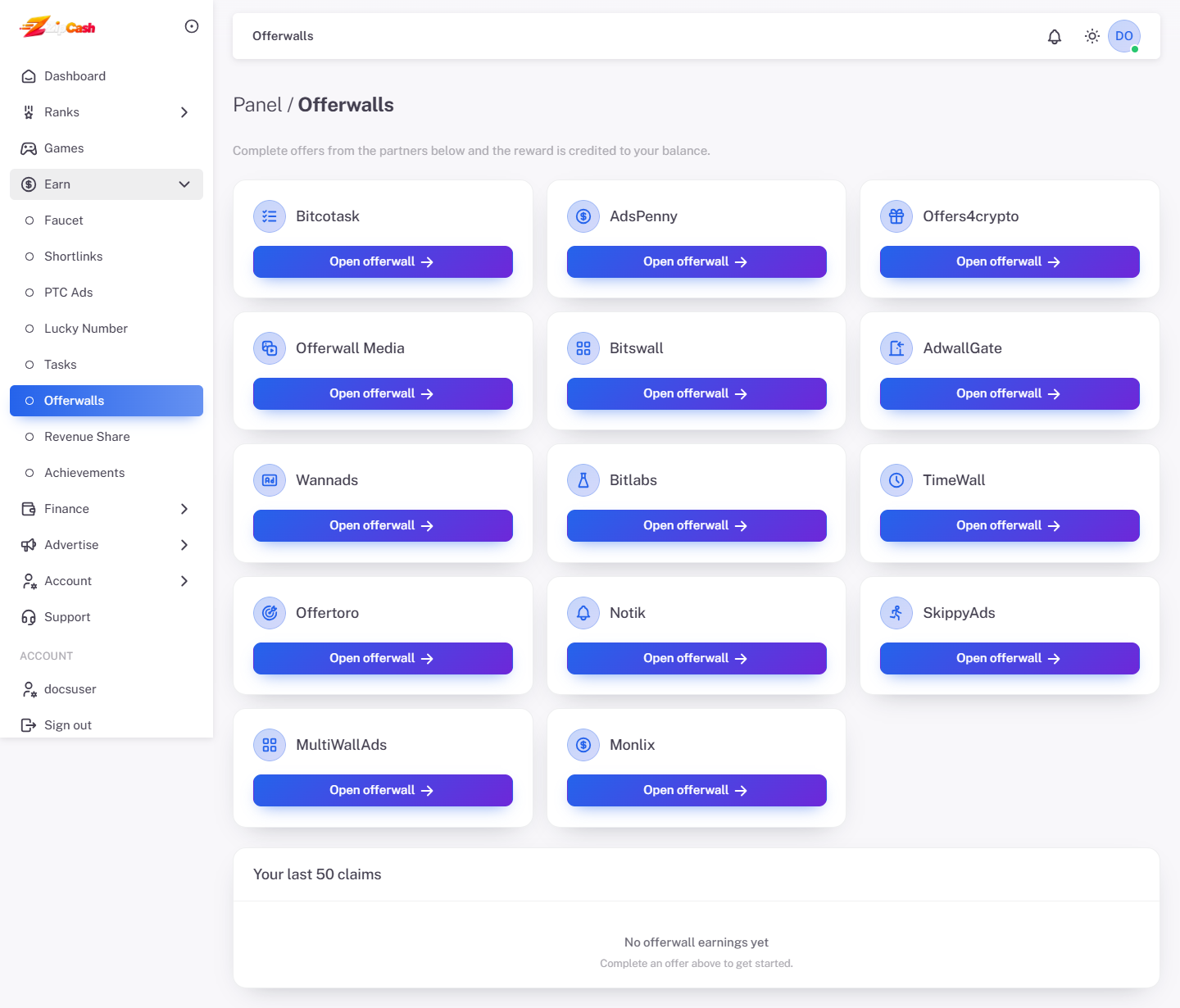Click the Bitswall grid icon
Viewport: 1180px width, 1008px height.
[x=583, y=348]
